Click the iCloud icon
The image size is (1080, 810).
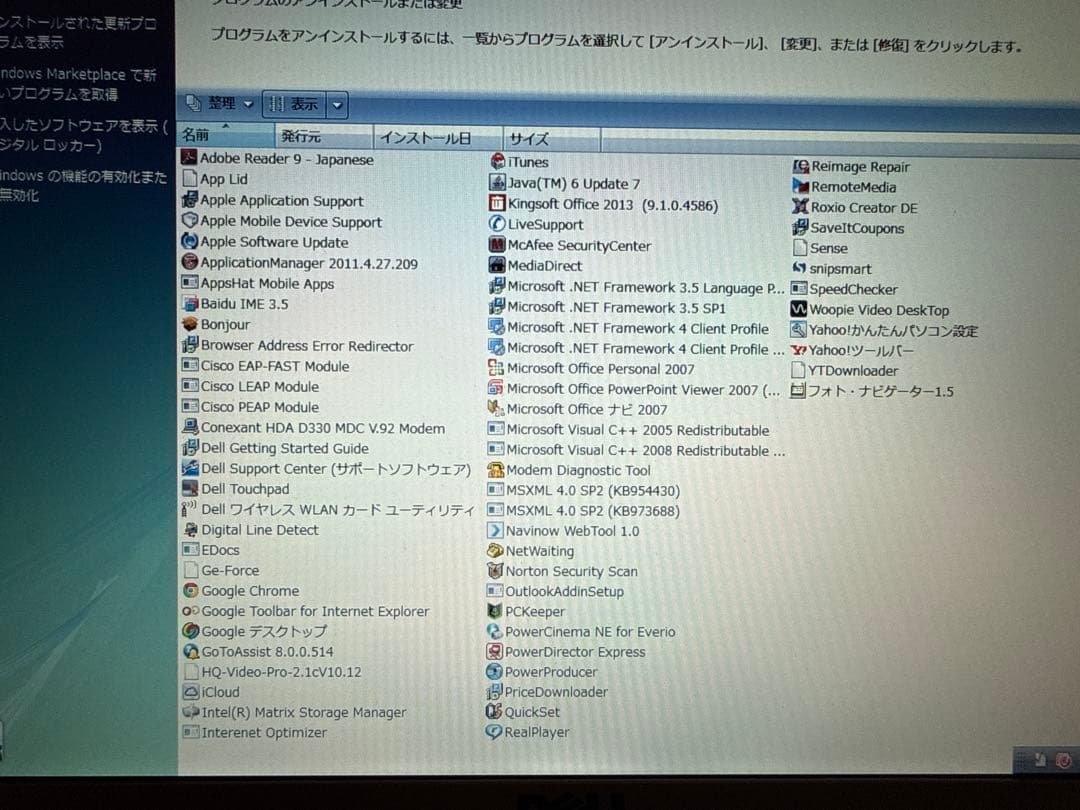(x=191, y=692)
